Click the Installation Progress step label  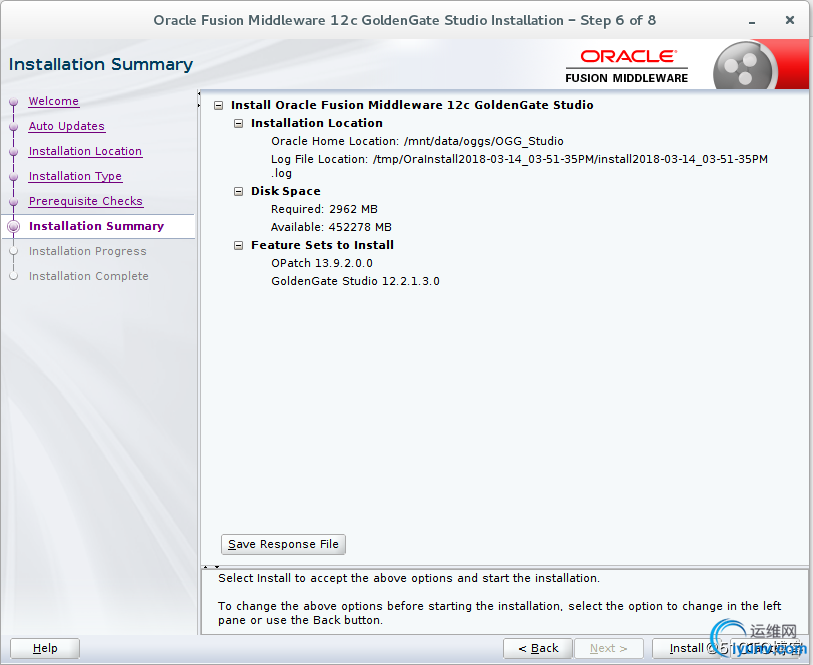88,251
